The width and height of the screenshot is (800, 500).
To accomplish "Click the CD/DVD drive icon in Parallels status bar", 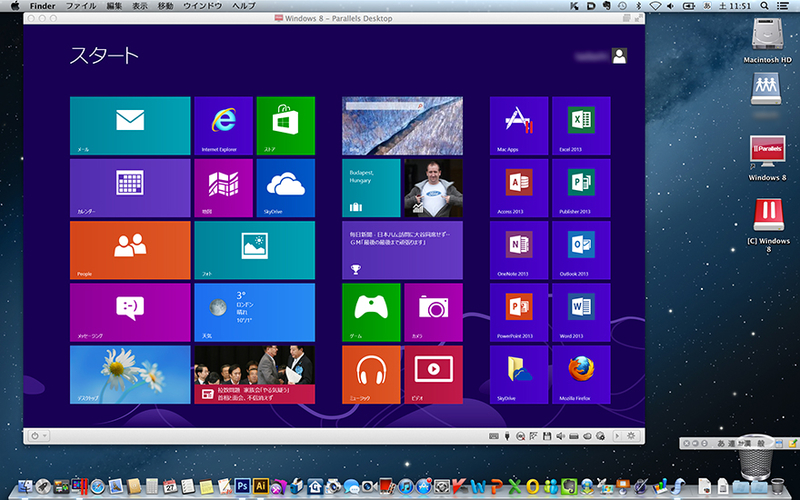I will (520, 436).
